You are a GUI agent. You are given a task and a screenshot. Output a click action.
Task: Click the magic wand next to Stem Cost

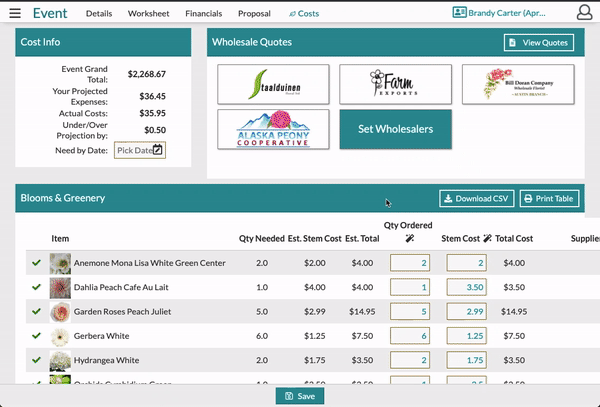487,238
